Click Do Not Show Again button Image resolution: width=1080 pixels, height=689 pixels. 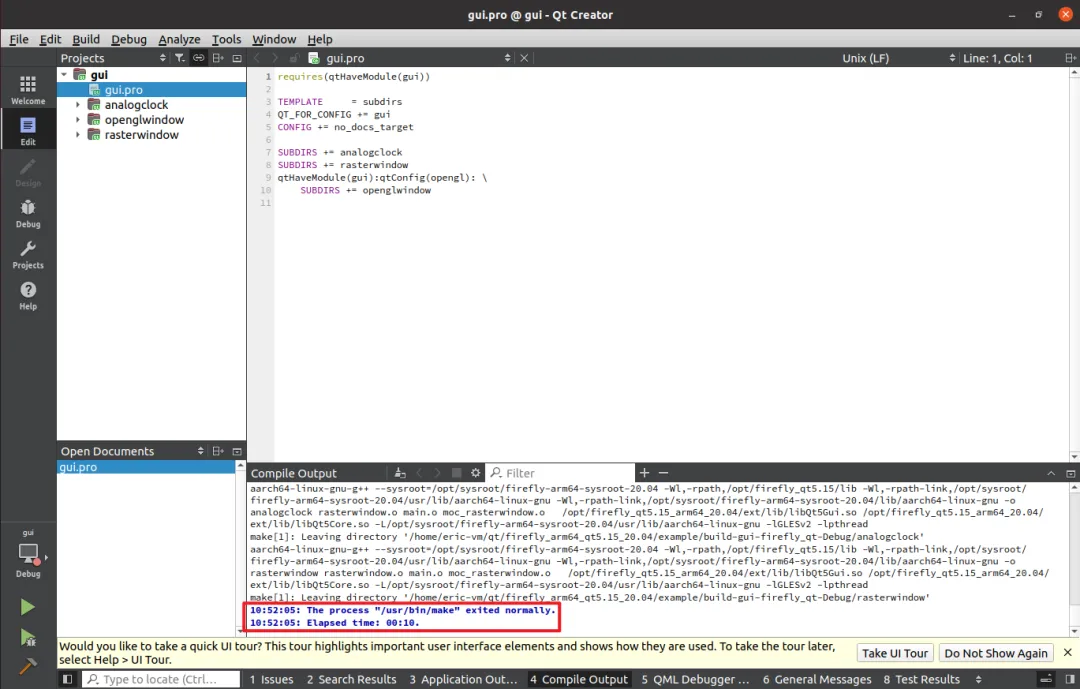point(996,653)
